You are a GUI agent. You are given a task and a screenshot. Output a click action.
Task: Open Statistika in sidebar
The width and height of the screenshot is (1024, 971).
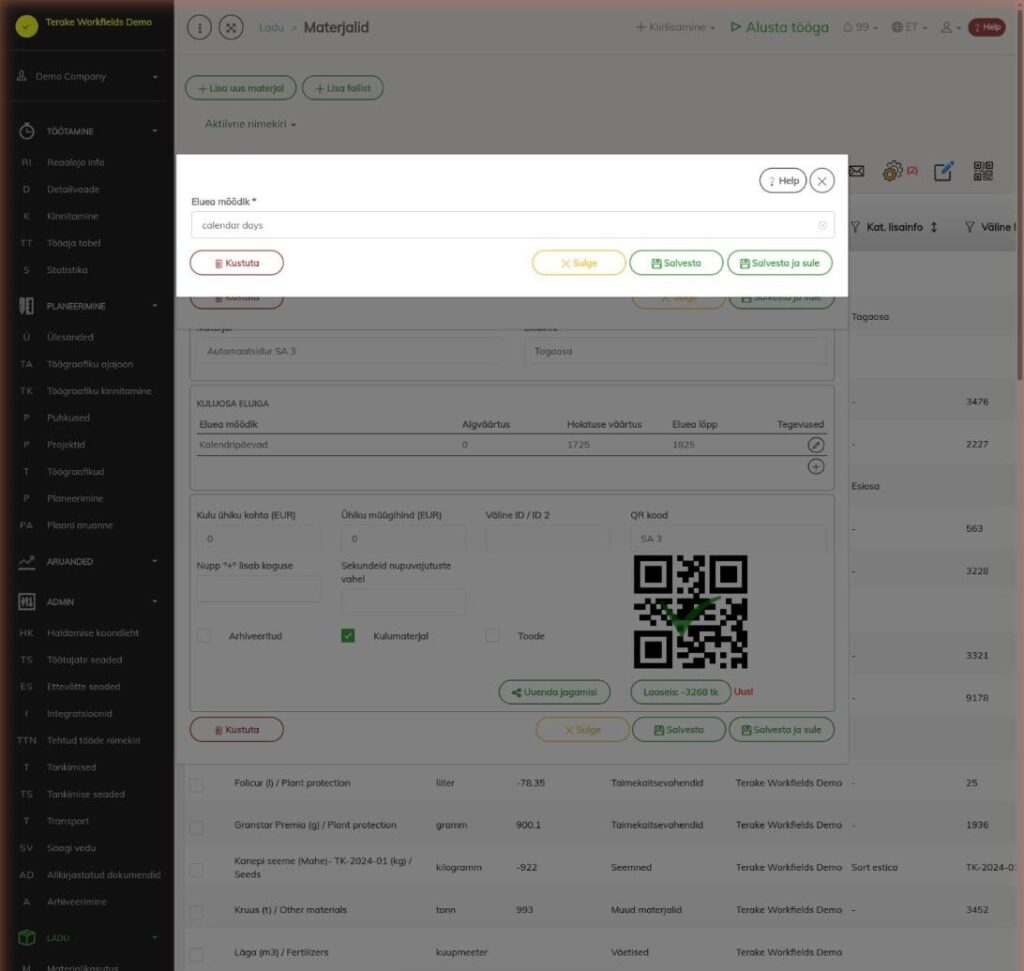[67, 270]
